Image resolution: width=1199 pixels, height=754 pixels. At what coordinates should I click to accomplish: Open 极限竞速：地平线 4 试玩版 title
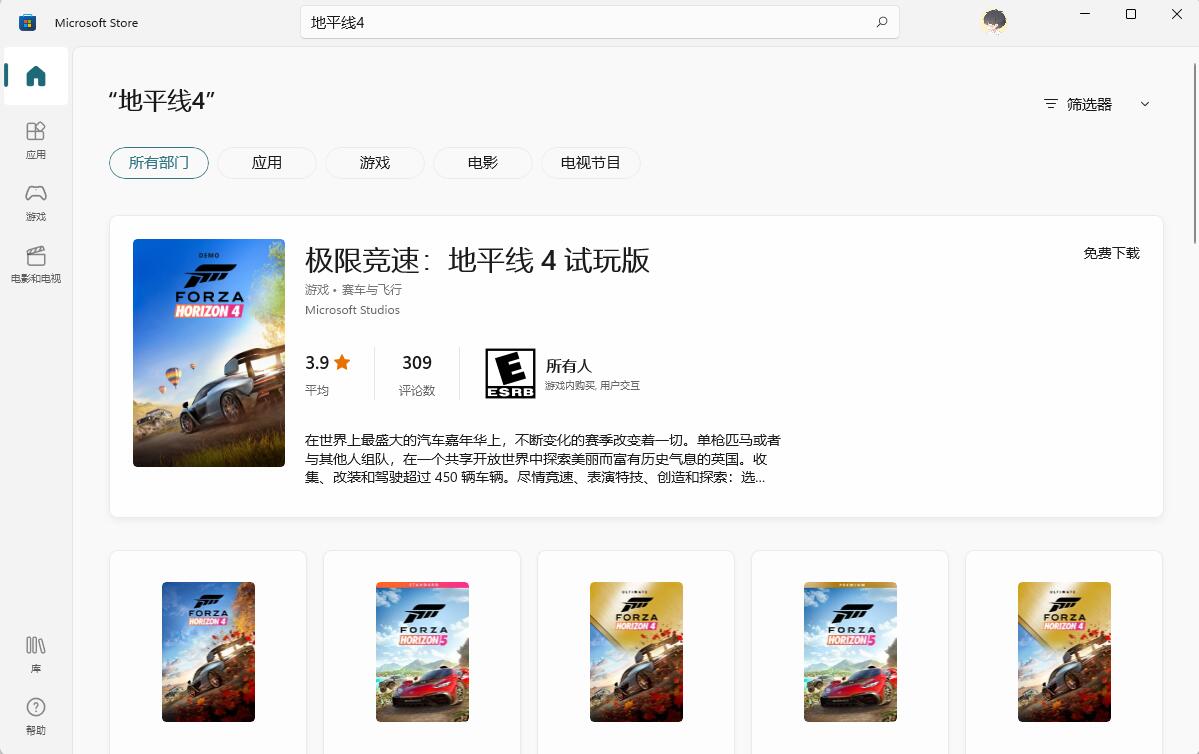coord(477,260)
